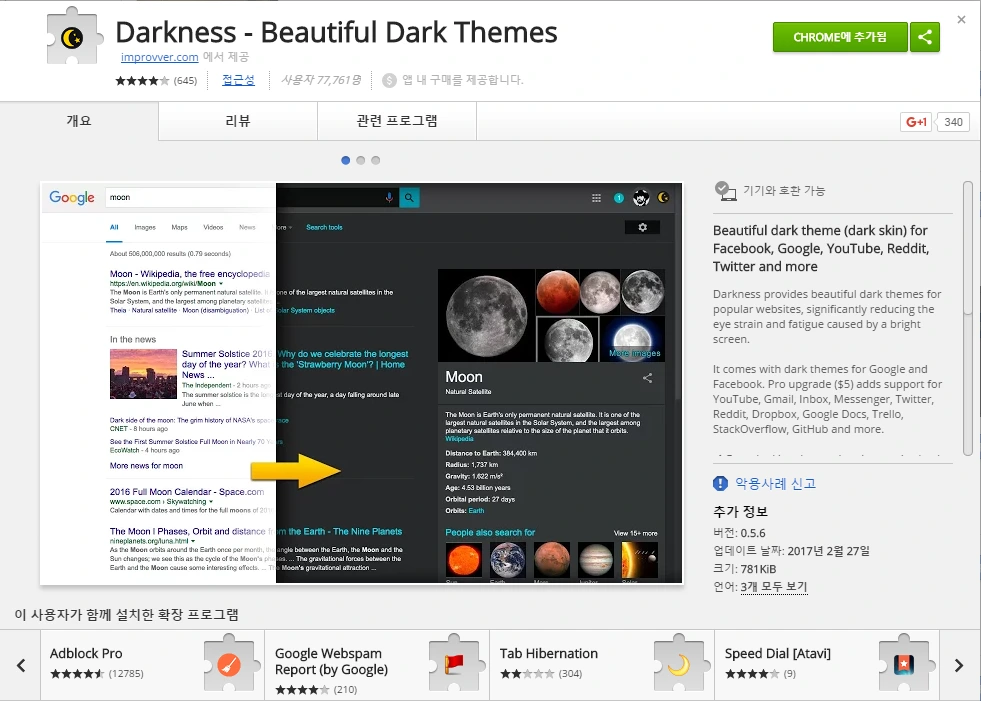Click the Adblock Pro broom icon
Viewport: 981px width, 701px height.
click(229, 664)
